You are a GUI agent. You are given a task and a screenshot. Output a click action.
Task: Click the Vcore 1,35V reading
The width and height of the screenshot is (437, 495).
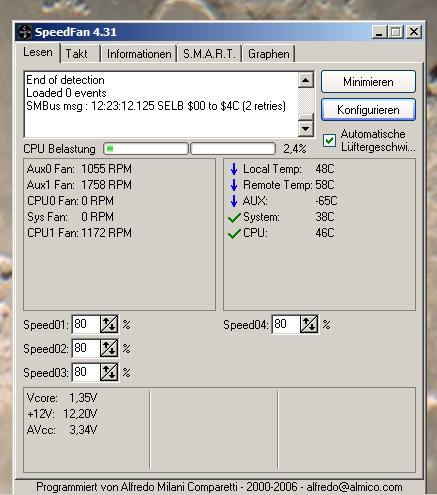(x=62, y=398)
